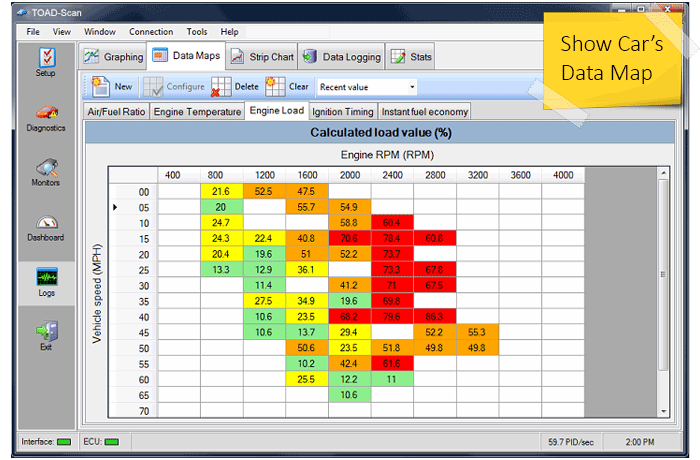Viewport: 700px width, 460px height.
Task: Select the 70 MPH row header
Action: point(133,411)
